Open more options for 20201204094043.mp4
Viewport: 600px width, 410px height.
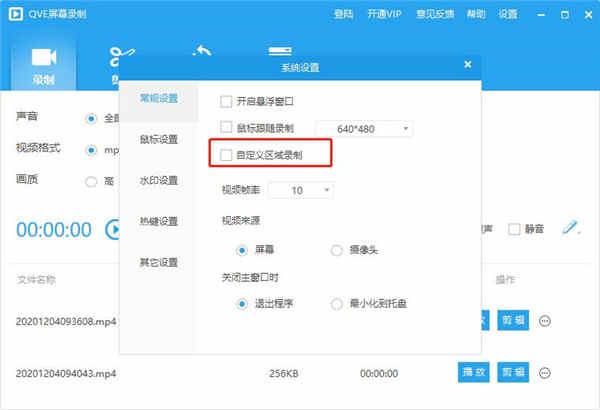pyautogui.click(x=545, y=372)
